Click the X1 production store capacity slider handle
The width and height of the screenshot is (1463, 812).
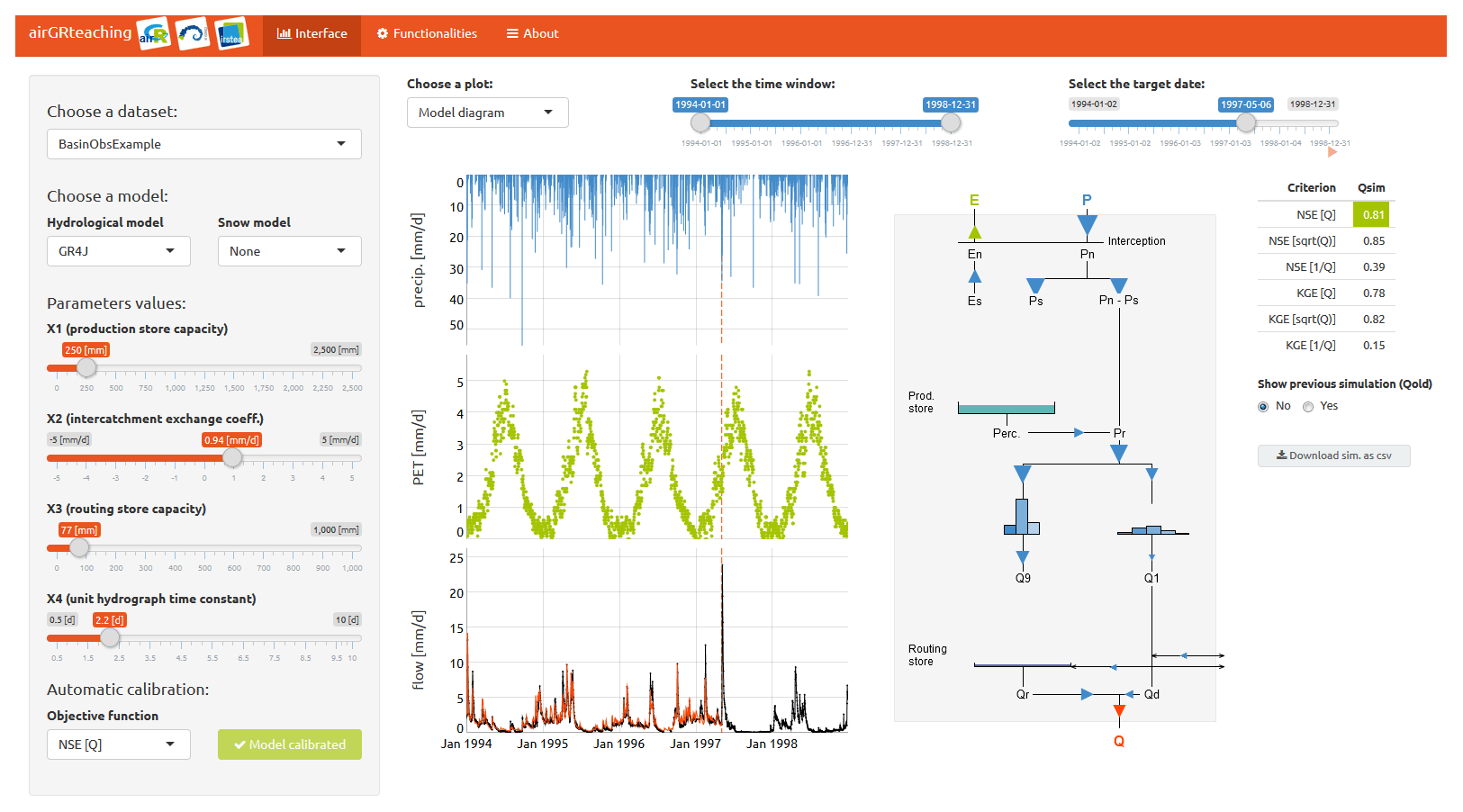86,367
